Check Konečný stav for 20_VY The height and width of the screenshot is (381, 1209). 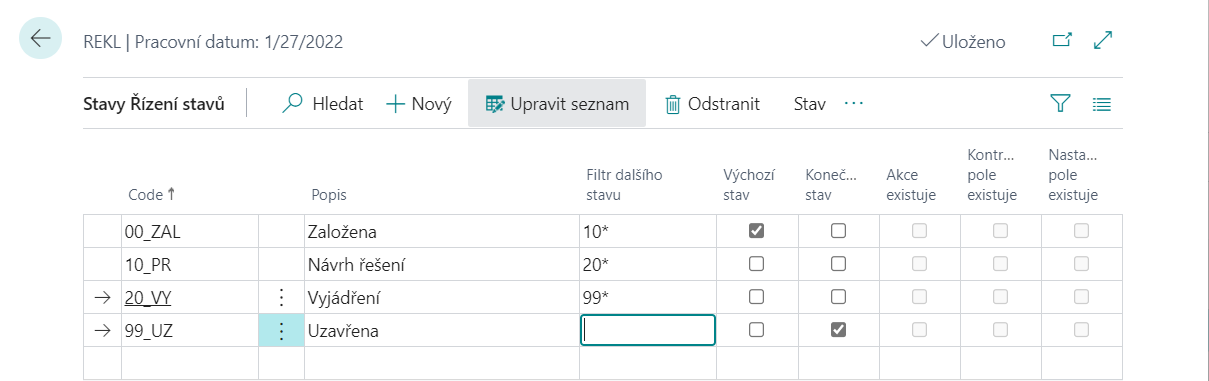839,297
